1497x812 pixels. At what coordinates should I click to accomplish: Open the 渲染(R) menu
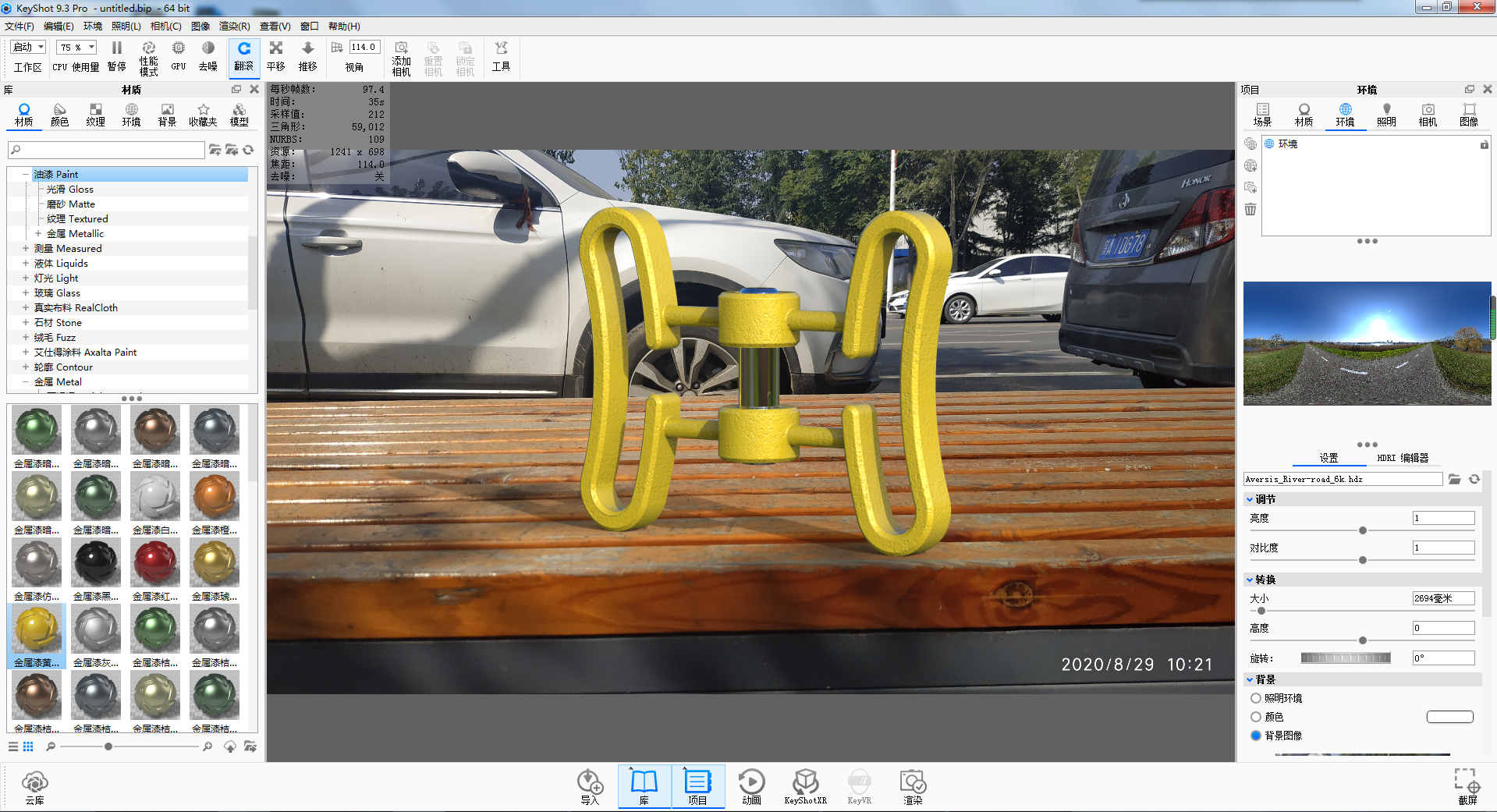coord(235,26)
